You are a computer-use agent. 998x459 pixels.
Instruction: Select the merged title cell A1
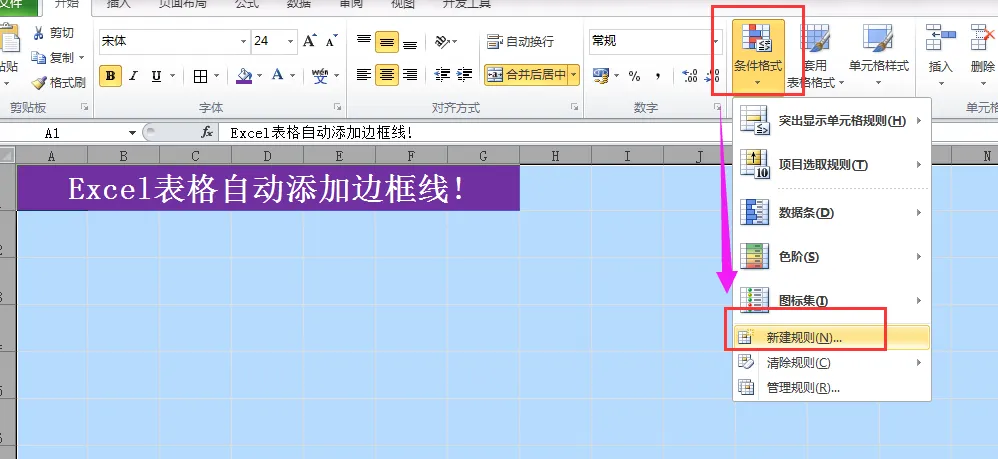(268, 188)
